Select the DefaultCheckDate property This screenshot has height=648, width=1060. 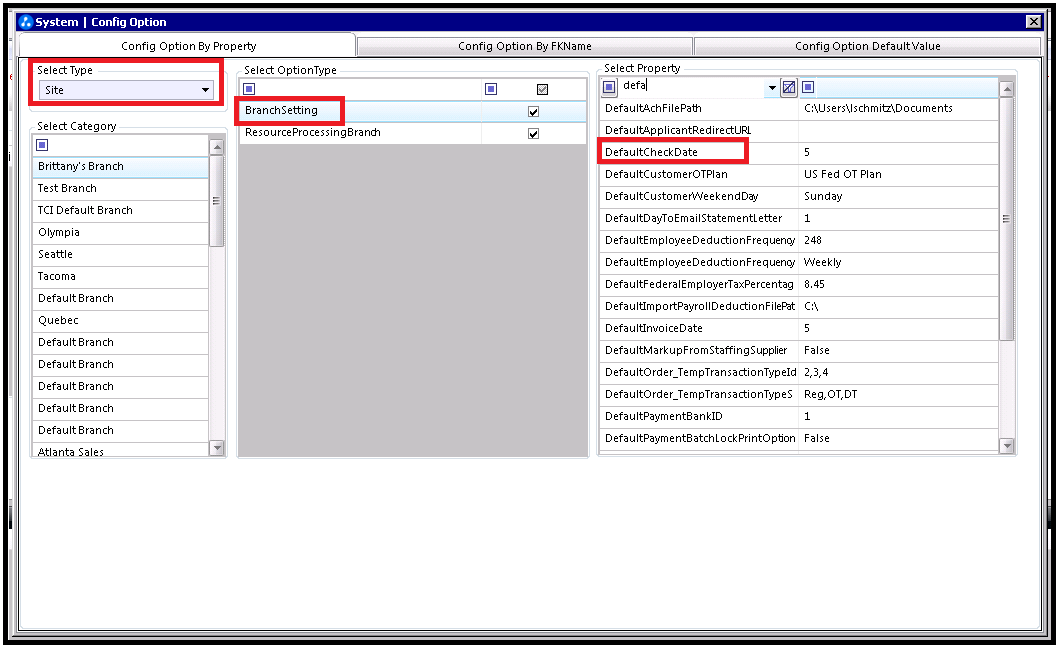pos(699,153)
